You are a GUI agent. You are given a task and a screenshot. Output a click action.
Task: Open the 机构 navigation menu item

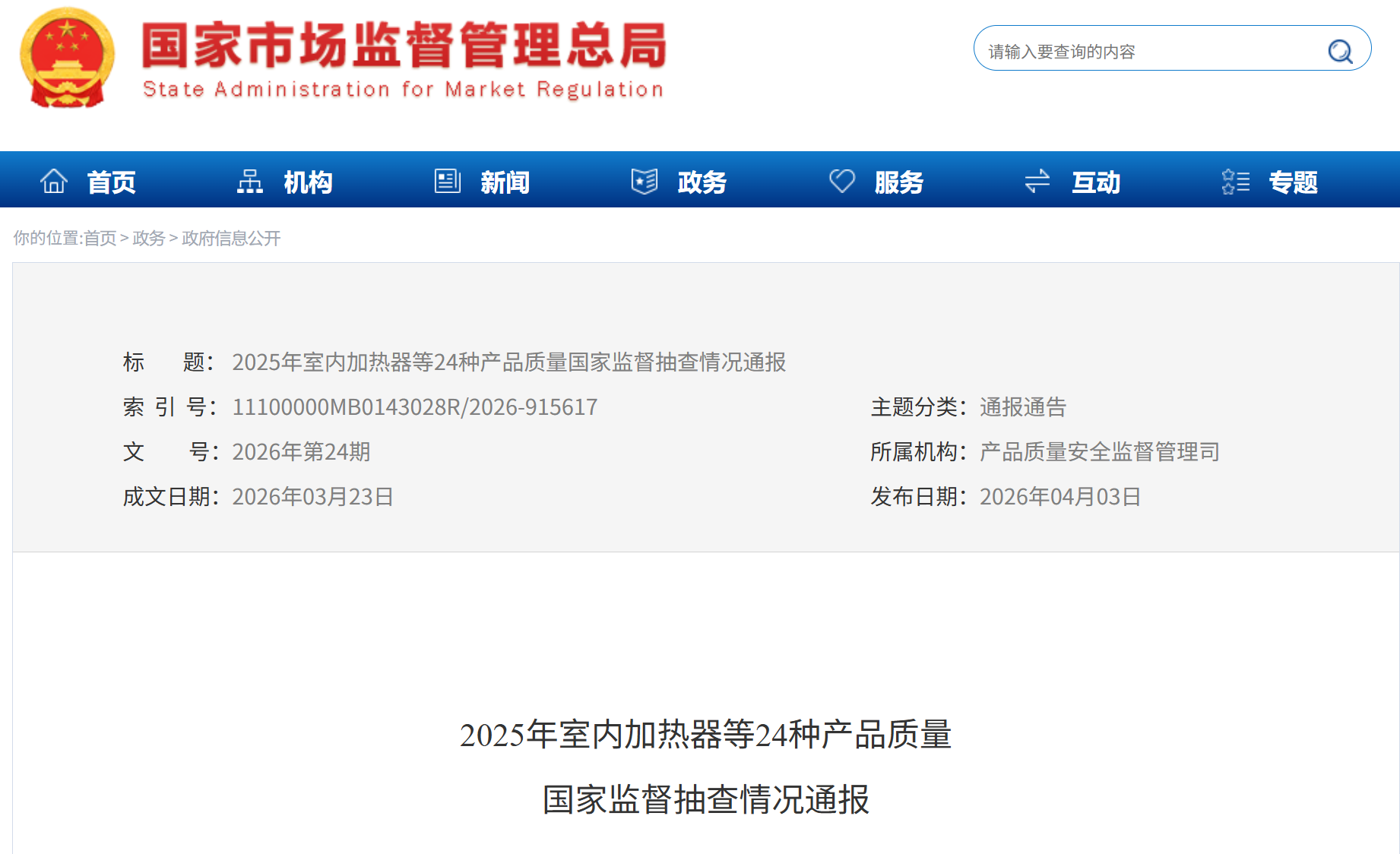308,182
